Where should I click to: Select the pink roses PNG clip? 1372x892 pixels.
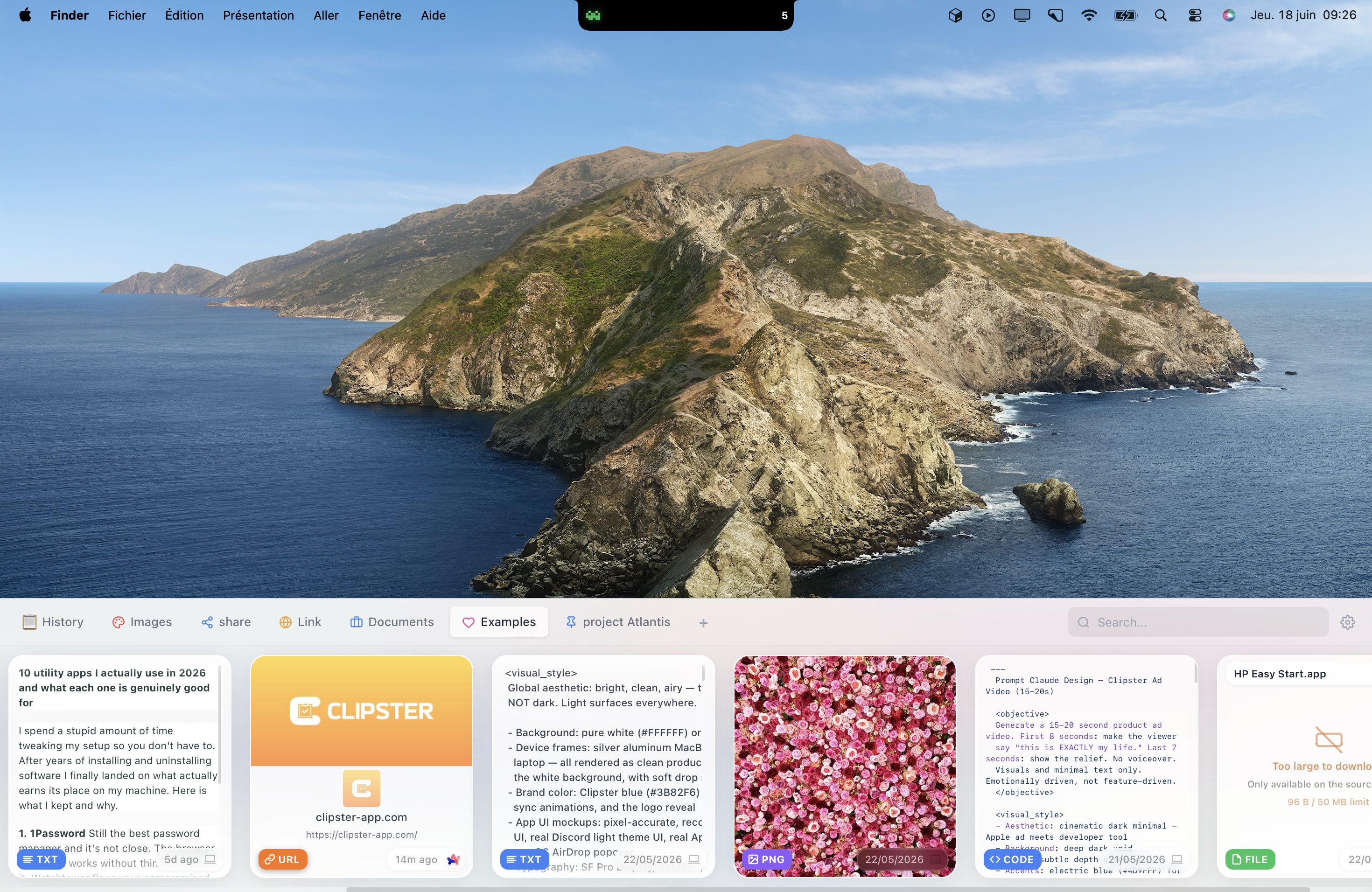(845, 767)
